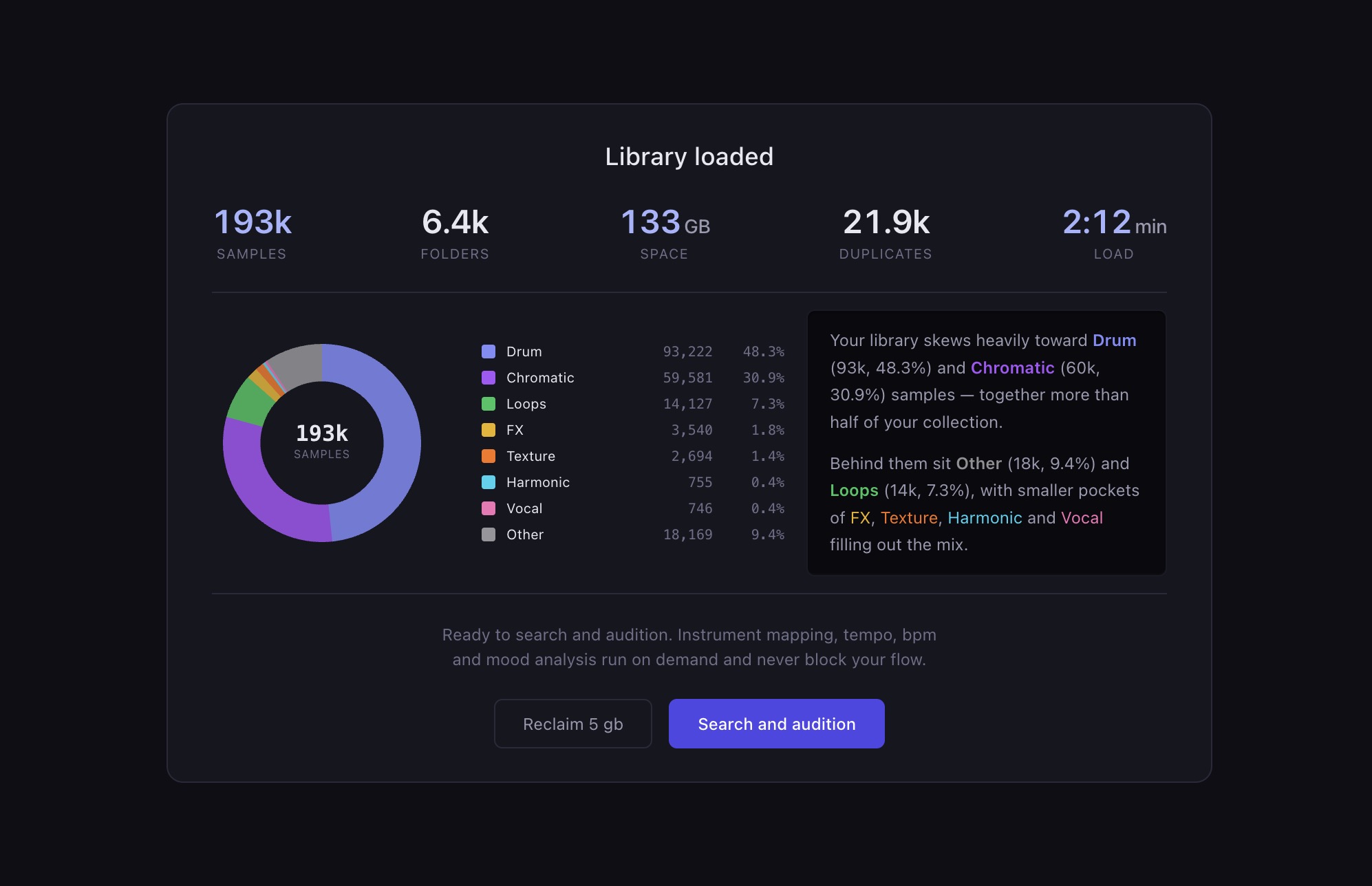Click the Texture orange legend swatch

(x=489, y=456)
